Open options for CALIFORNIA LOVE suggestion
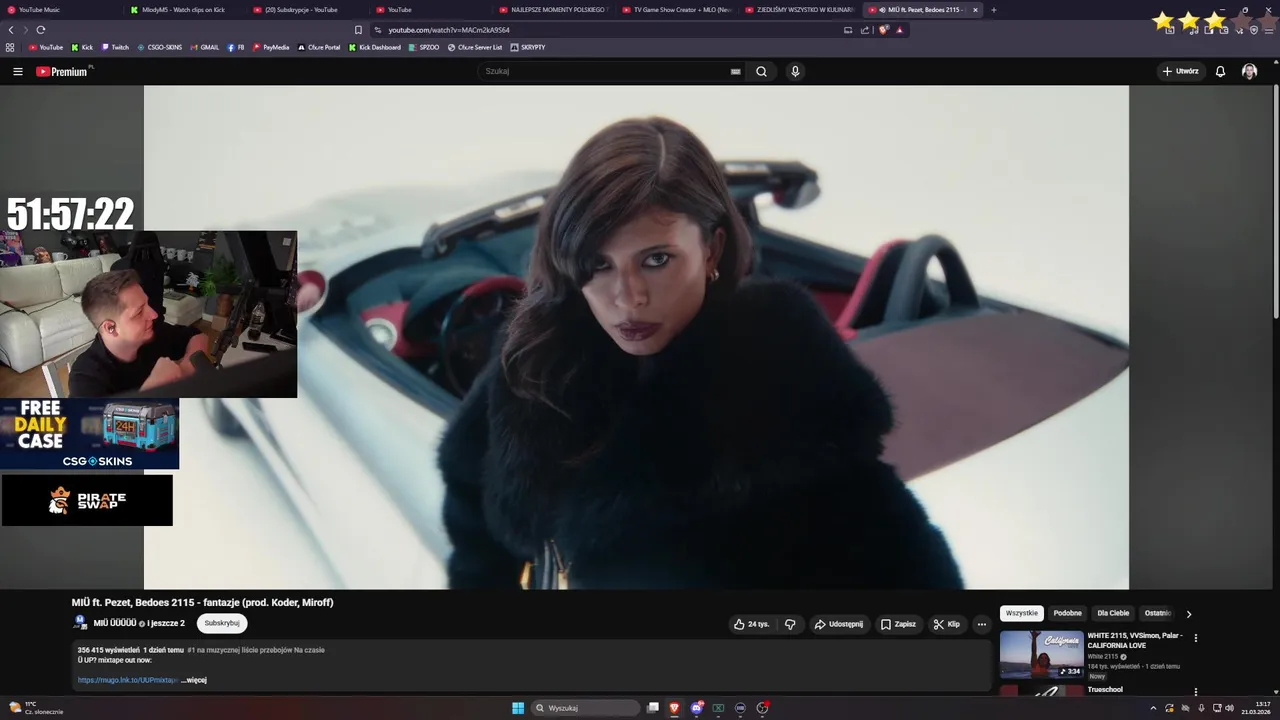This screenshot has height=720, width=1280. point(1195,638)
